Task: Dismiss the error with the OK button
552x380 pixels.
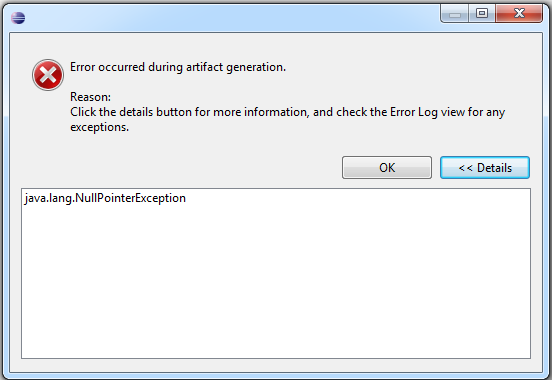Action: coord(387,168)
